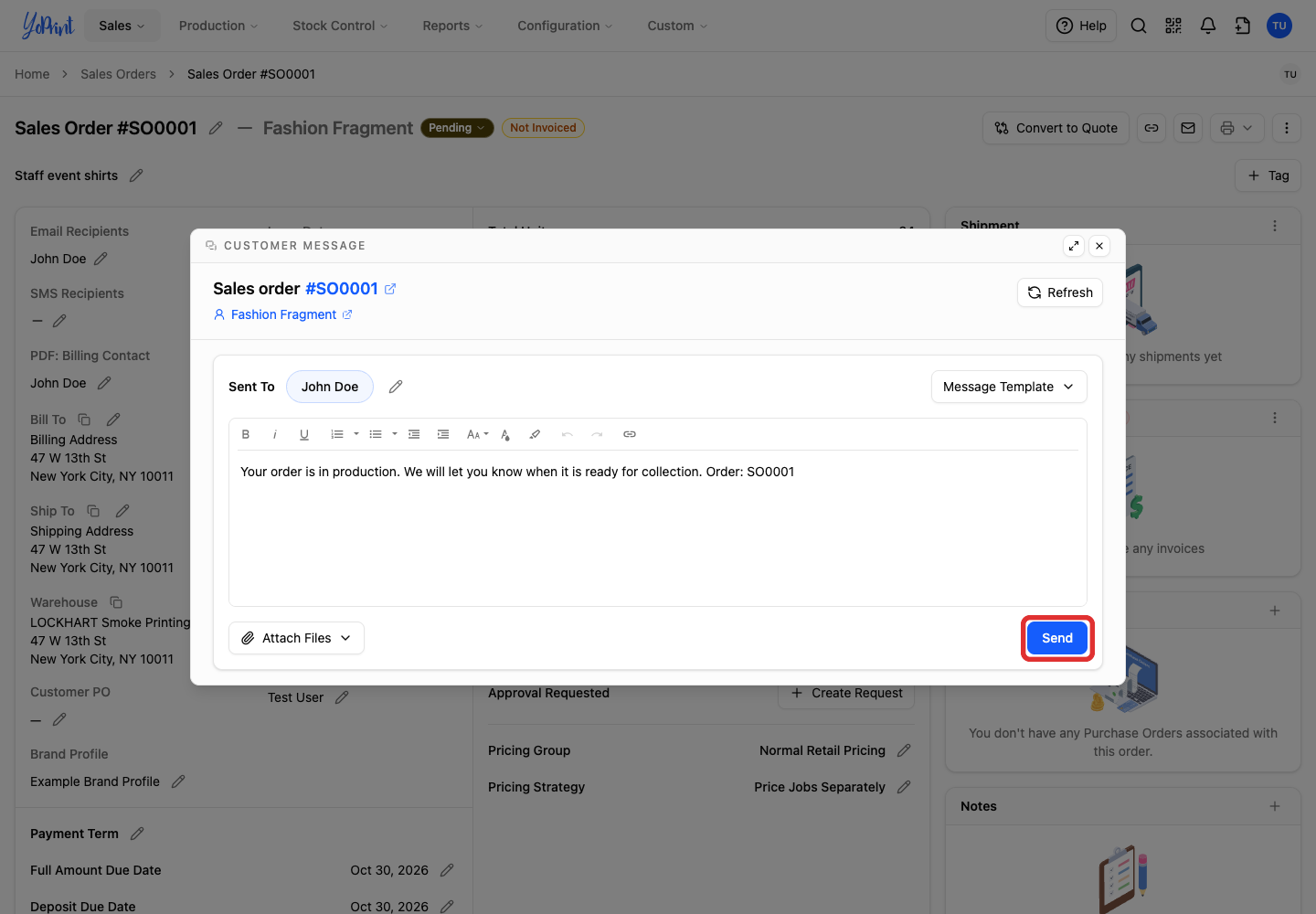Open the Stock Control menu
Image resolution: width=1316 pixels, height=914 pixels.
[x=340, y=26]
